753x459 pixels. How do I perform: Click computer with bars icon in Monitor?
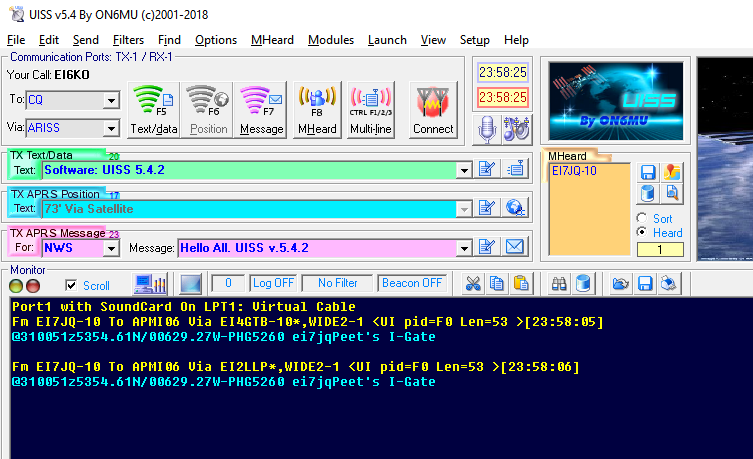coord(150,284)
